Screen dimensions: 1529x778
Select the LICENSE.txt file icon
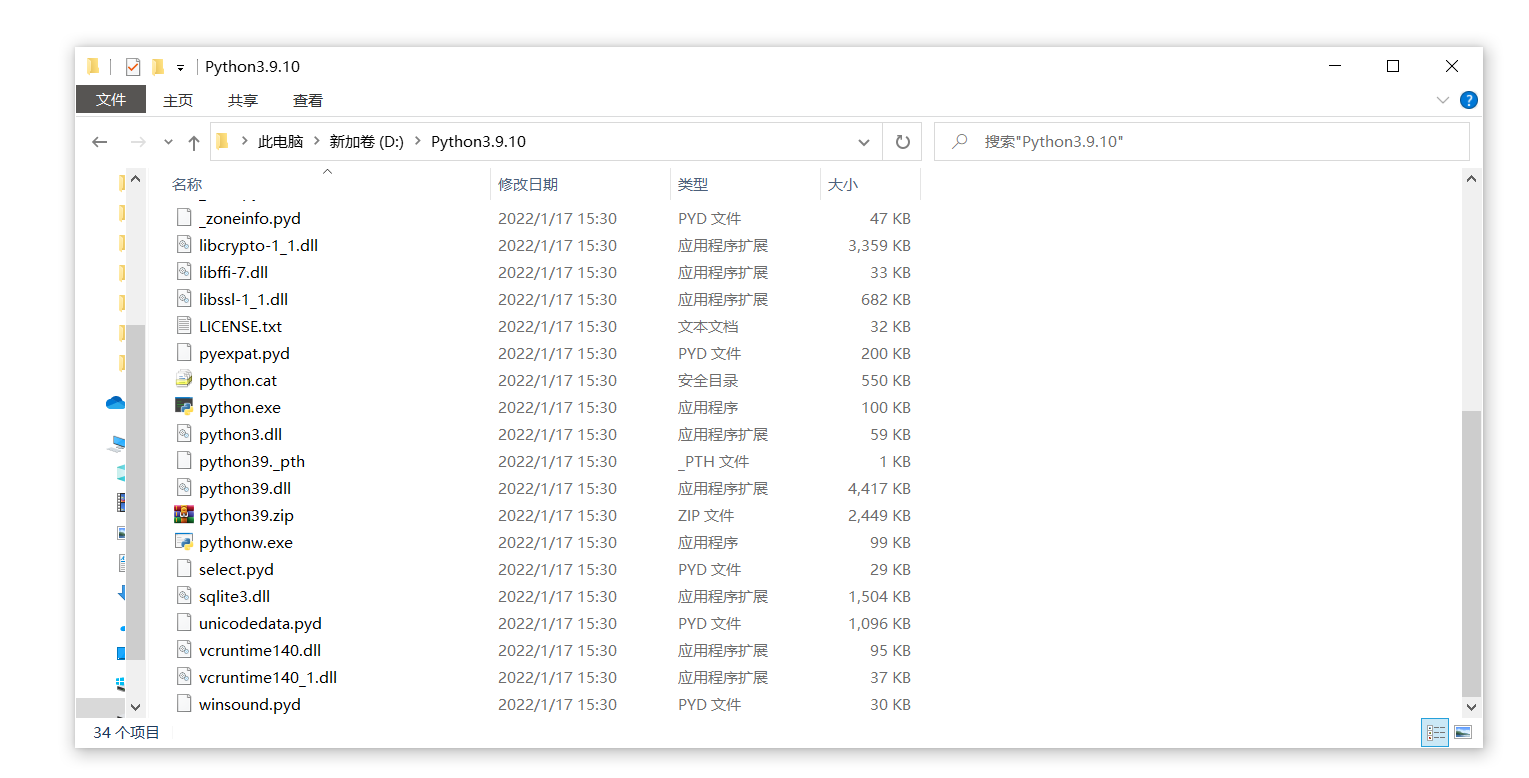(183, 326)
